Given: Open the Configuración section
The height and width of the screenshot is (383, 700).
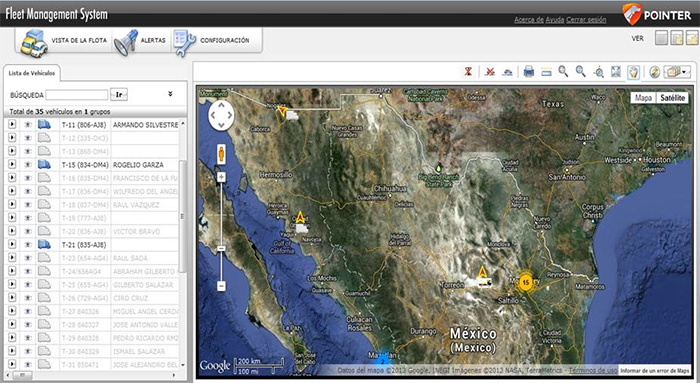Looking at the screenshot, I should tap(212, 42).
